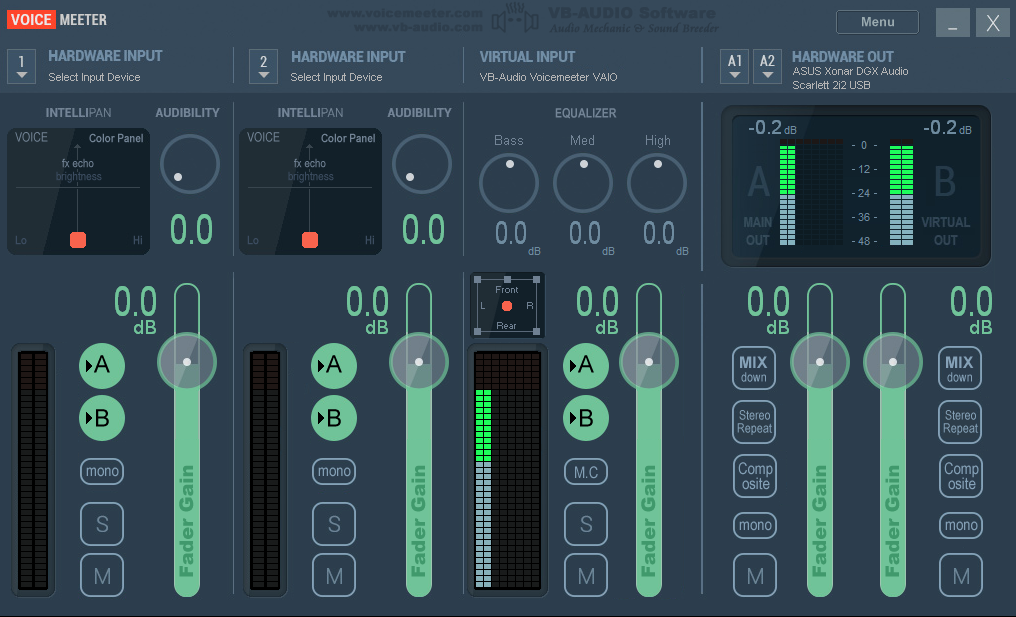This screenshot has width=1016, height=617.
Task: Open the Hardware Input 1 device selector
Action: 21,67
